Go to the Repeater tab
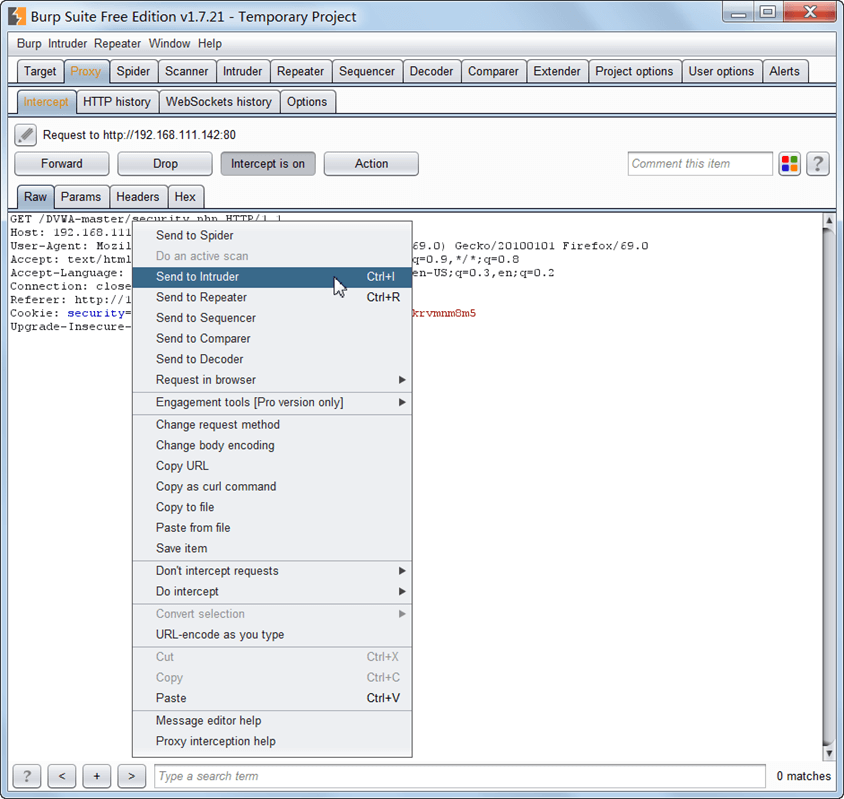This screenshot has height=799, width=844. [x=300, y=71]
